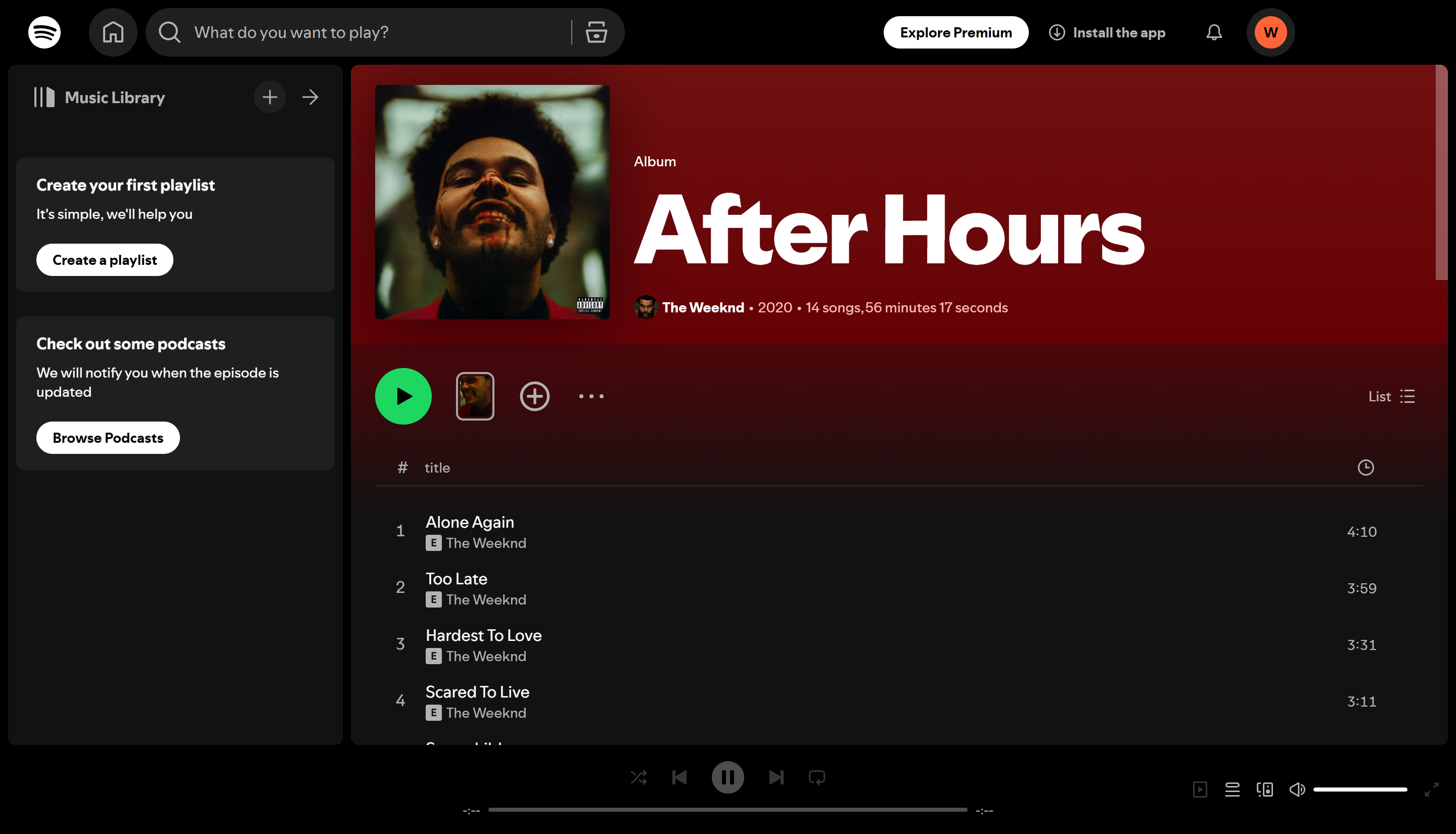
Task: Open profile menu with the W avatar
Action: point(1270,32)
